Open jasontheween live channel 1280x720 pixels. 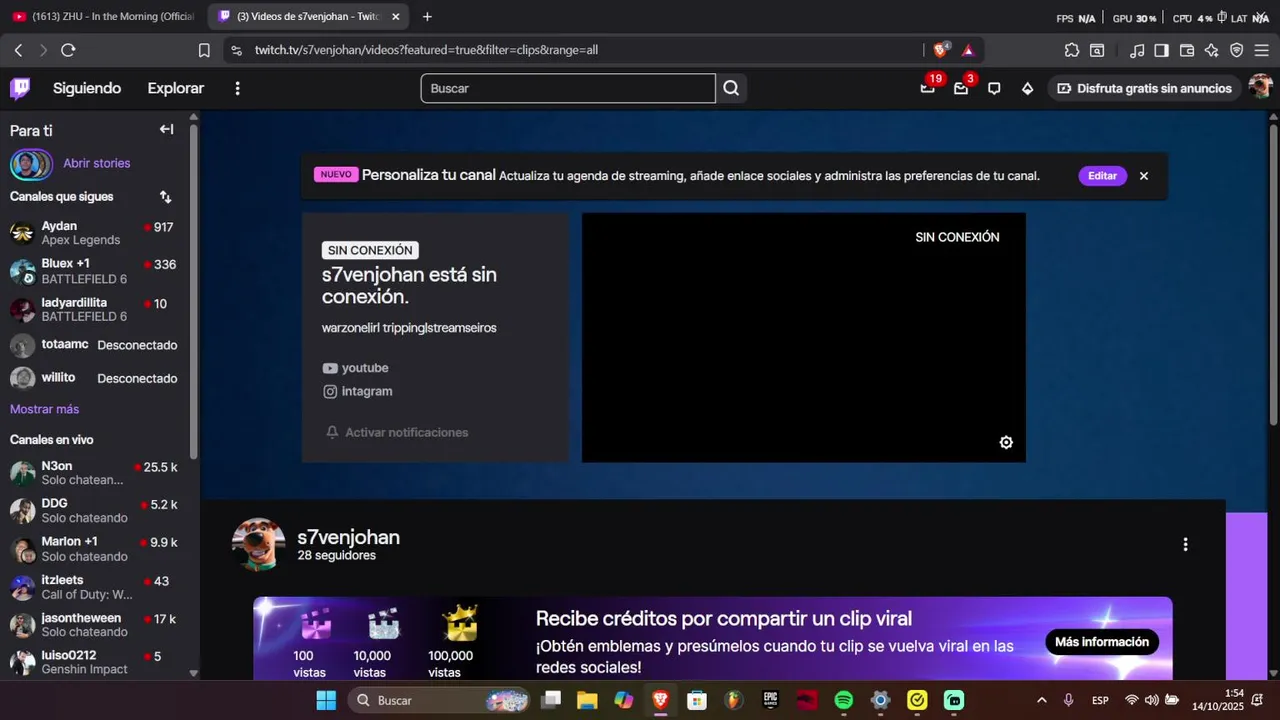tap(95, 625)
